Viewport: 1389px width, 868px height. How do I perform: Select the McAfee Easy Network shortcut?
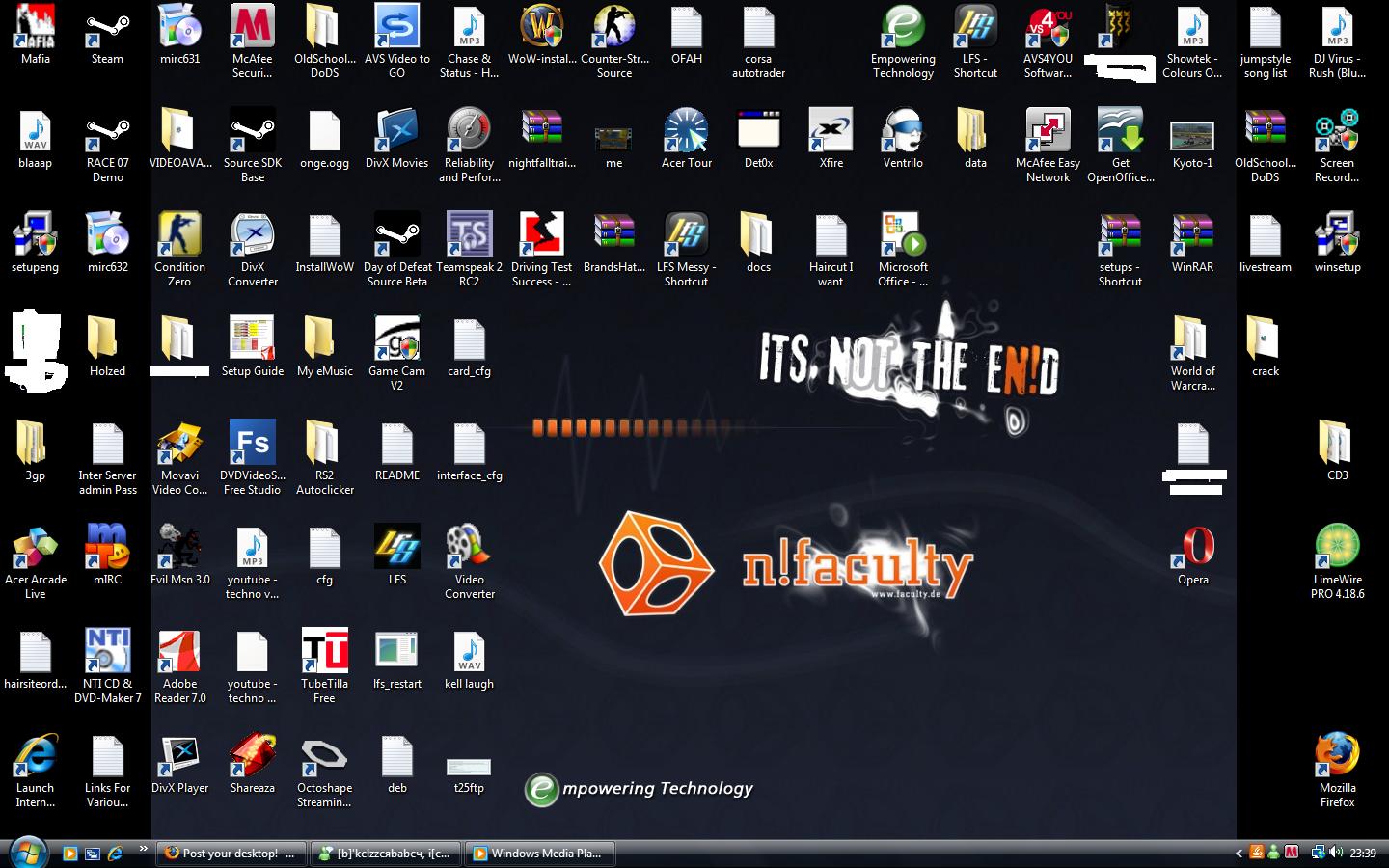1048,146
